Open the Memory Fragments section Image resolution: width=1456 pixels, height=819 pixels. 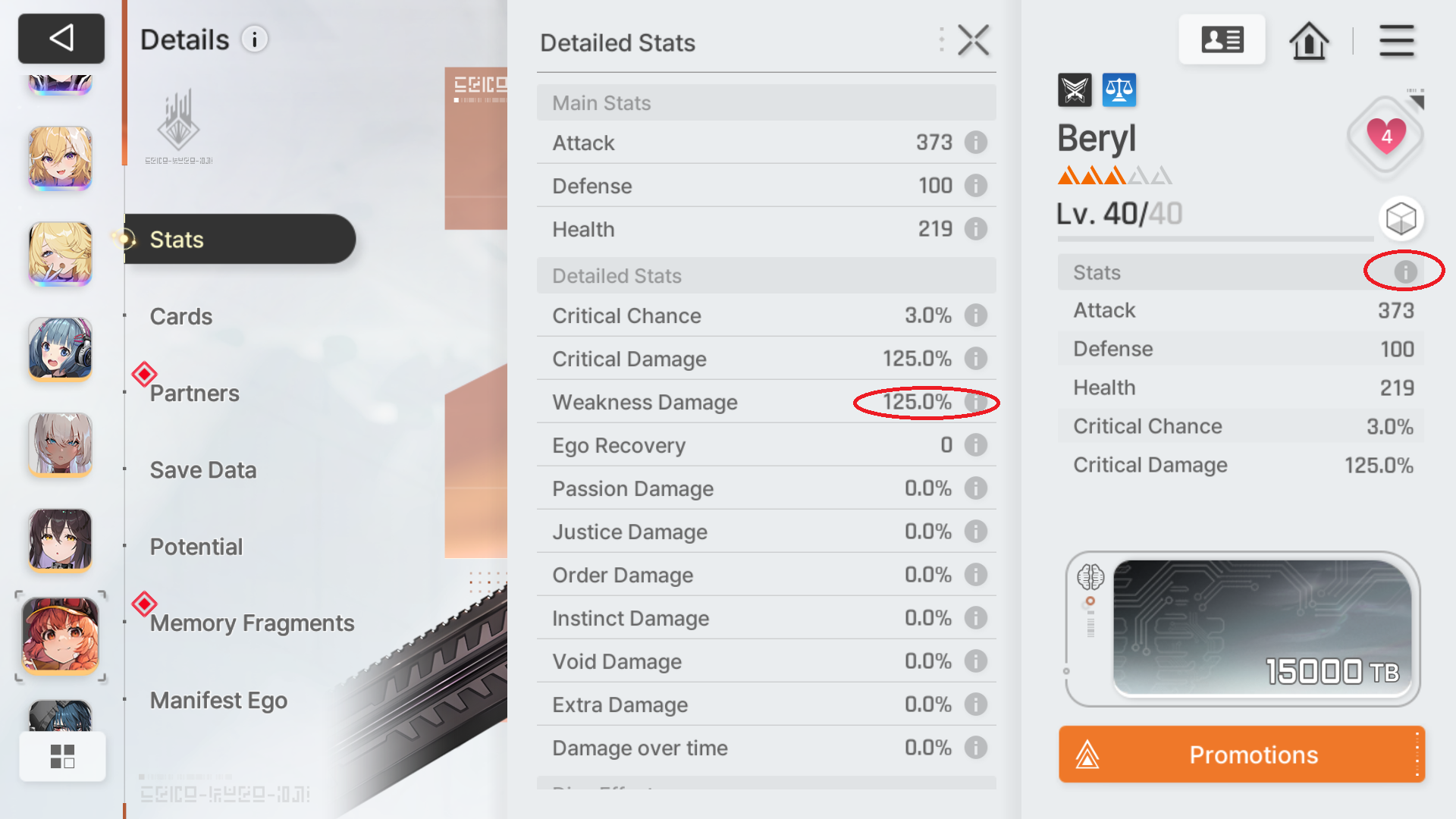tap(252, 623)
